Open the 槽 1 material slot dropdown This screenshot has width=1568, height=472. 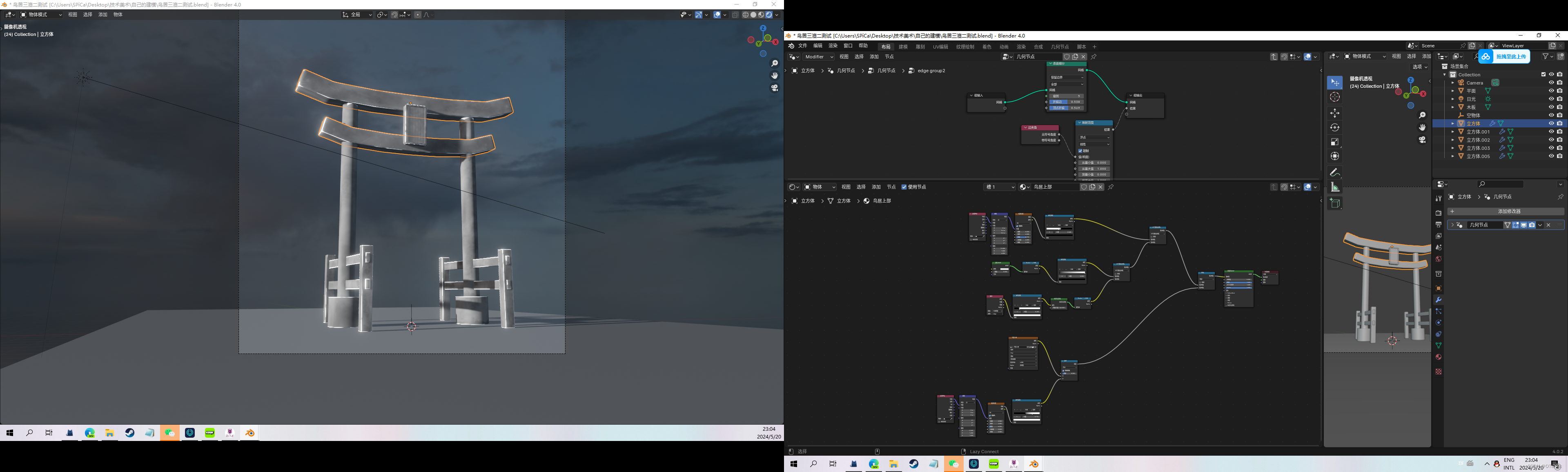click(x=999, y=187)
